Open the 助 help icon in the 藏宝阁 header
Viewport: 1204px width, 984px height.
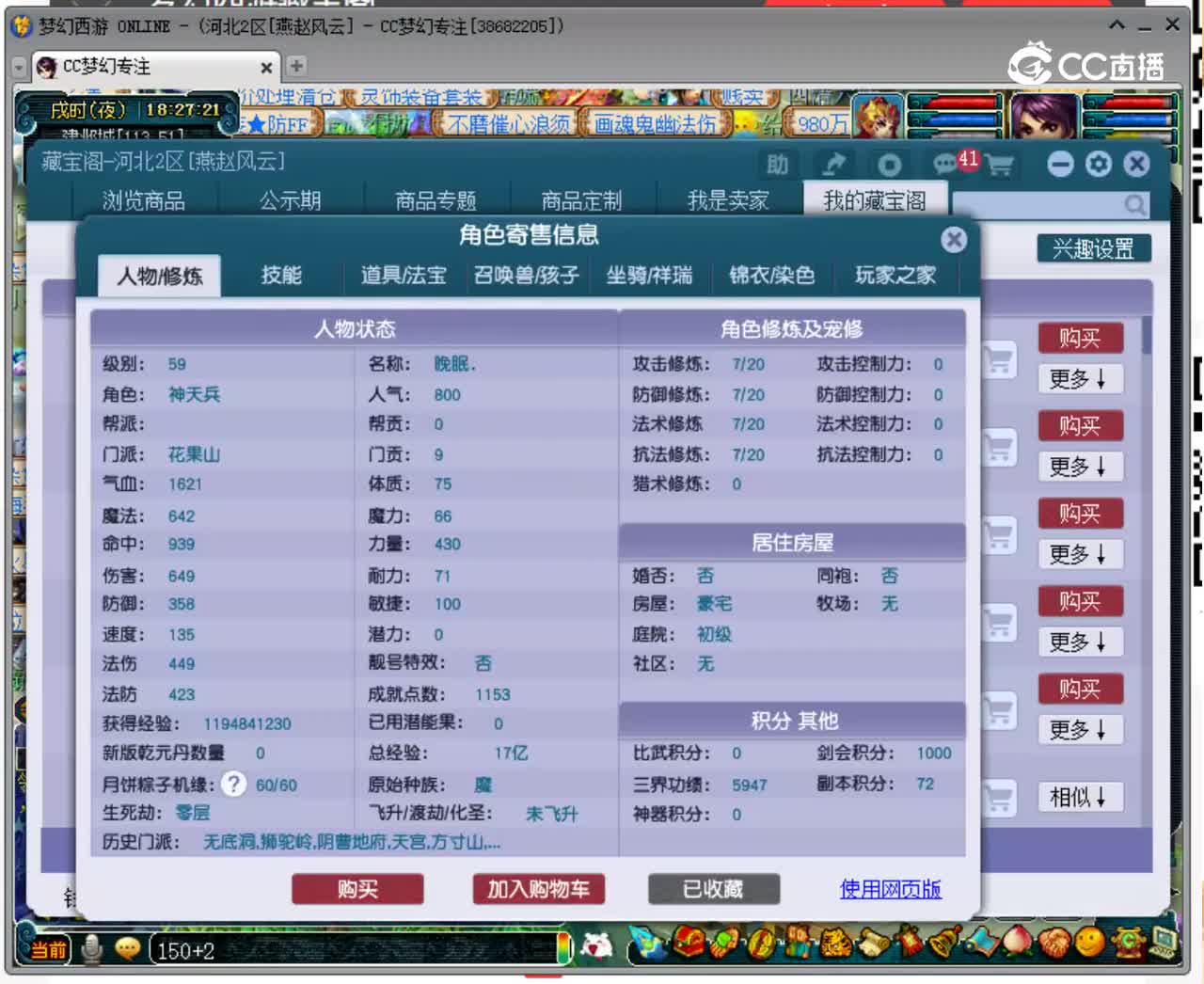coord(778,165)
